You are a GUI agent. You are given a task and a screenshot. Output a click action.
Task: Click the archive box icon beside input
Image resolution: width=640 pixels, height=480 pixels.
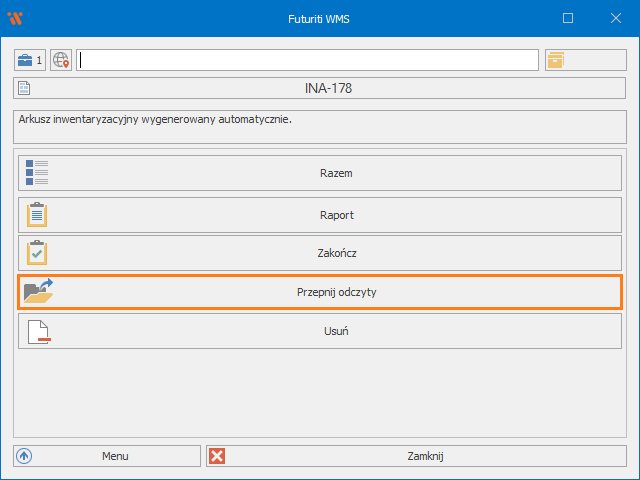tap(555, 60)
